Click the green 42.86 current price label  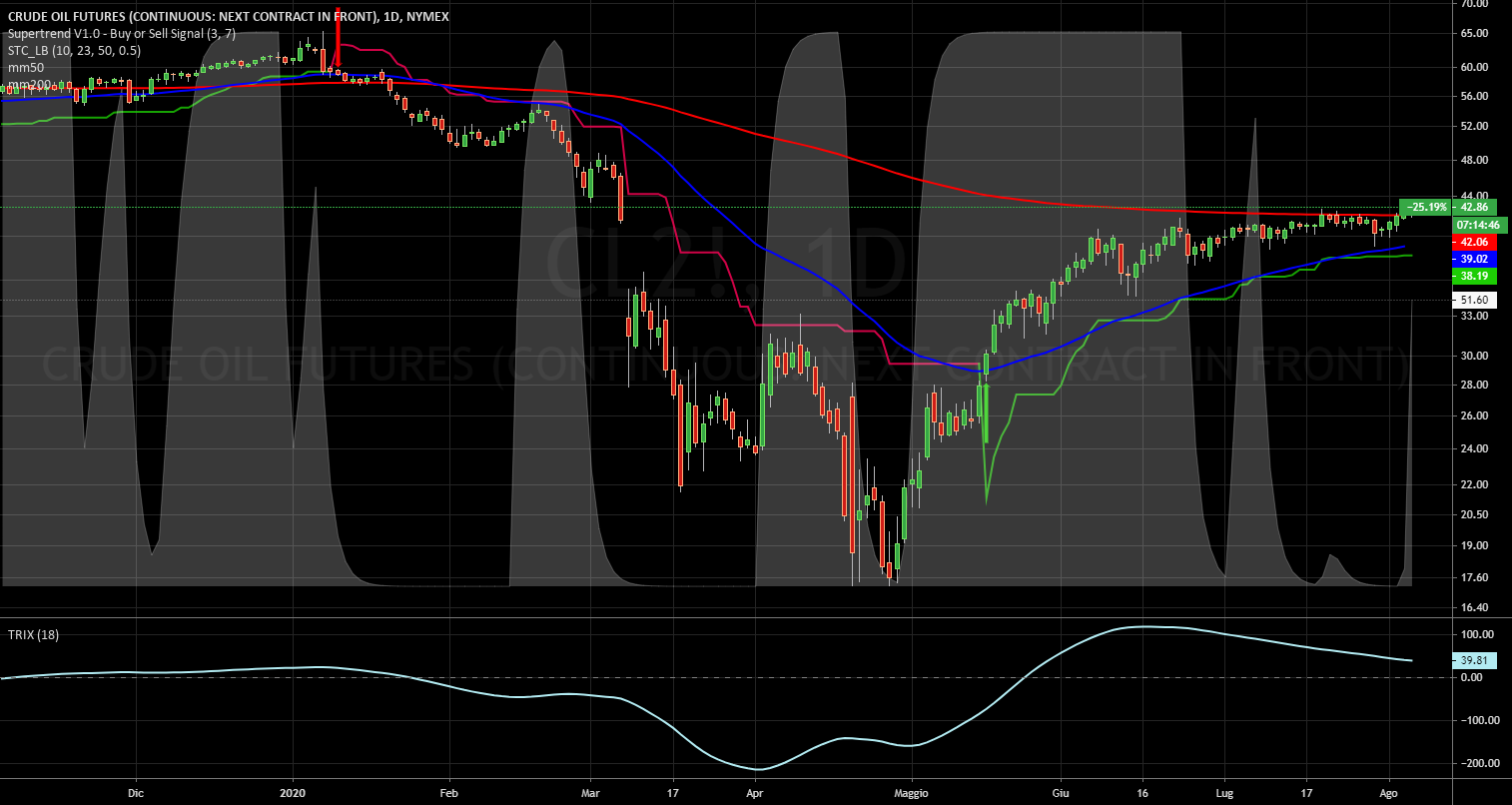tap(1475, 208)
